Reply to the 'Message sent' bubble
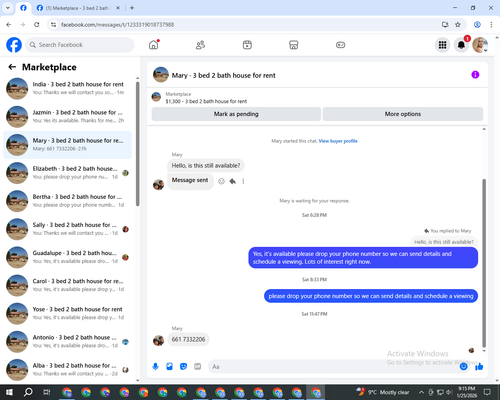 [233, 181]
